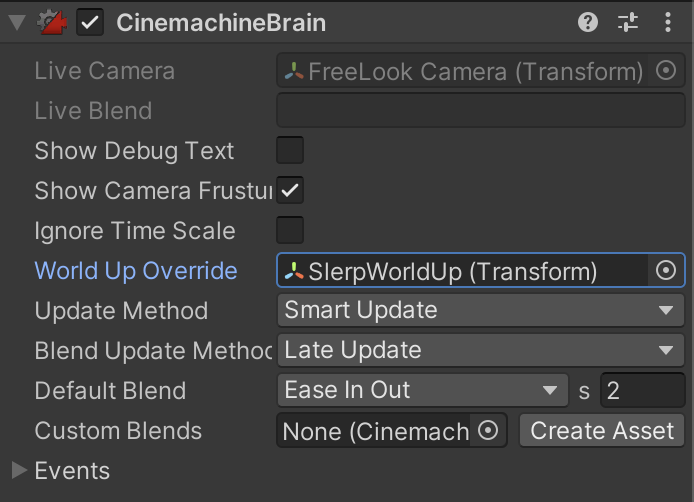This screenshot has height=502, width=694.
Task: Open the Default Blend style dropdown
Action: tap(421, 391)
